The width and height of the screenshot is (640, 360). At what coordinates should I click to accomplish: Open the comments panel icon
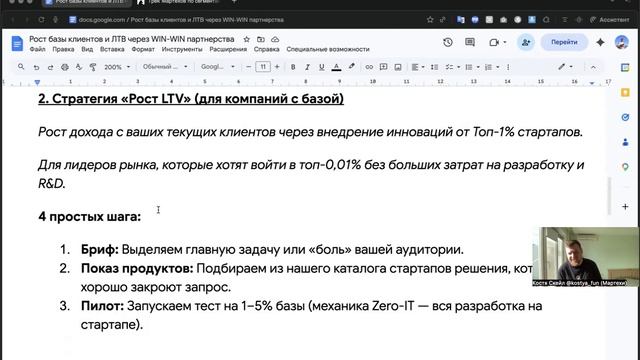pyautogui.click(x=470, y=42)
